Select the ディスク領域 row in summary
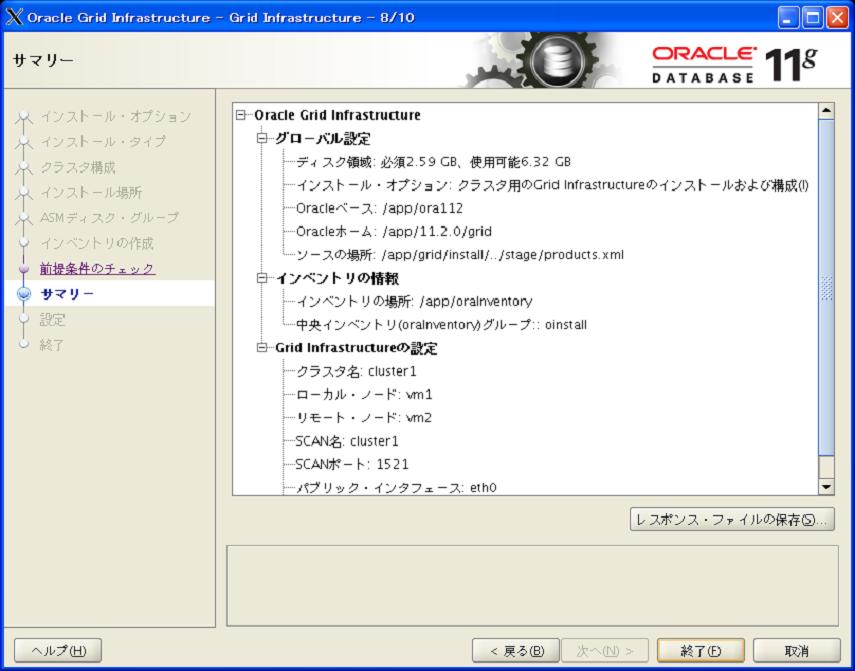The width and height of the screenshot is (855, 671). pos(433,162)
